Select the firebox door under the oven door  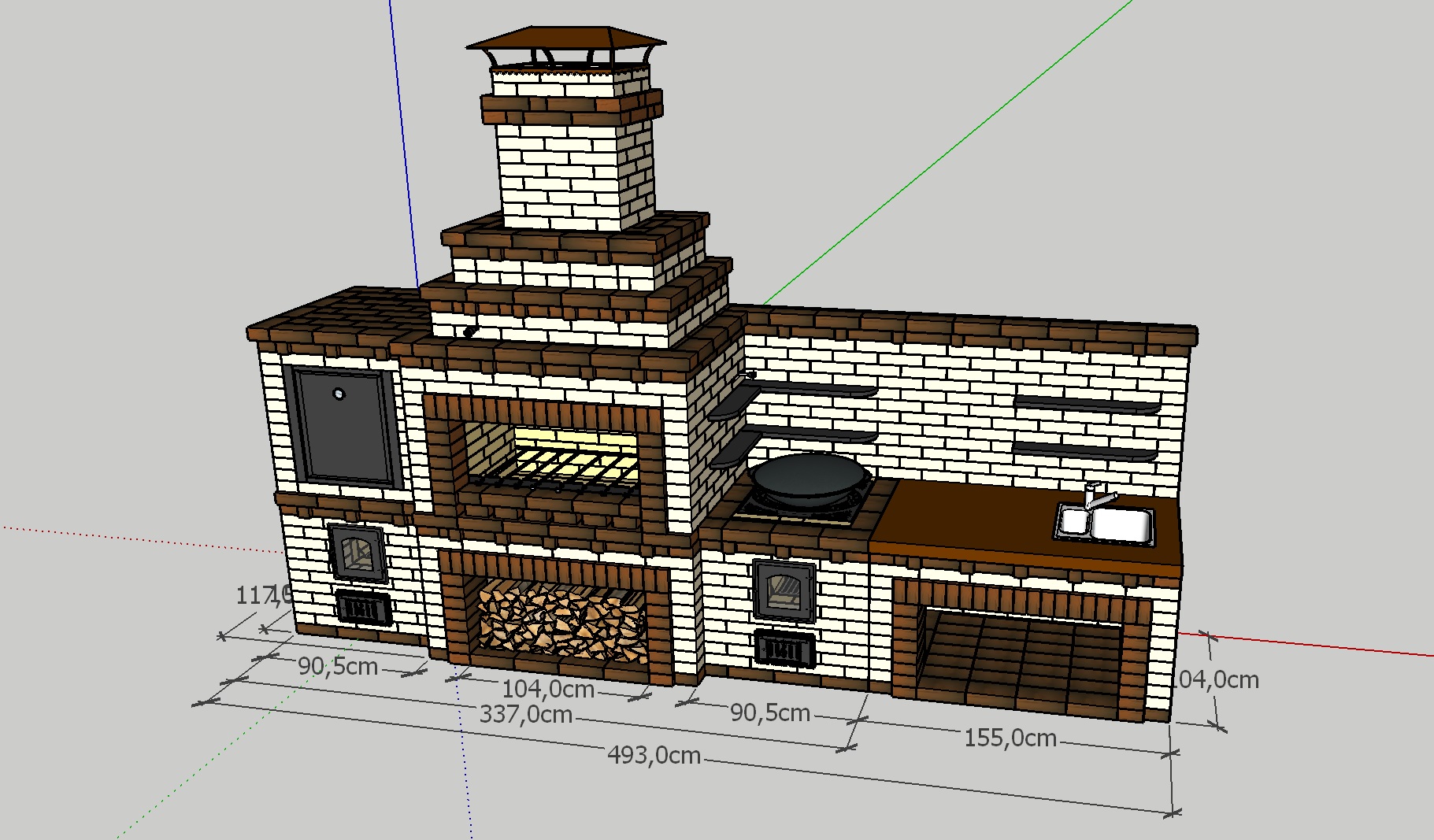358,552
